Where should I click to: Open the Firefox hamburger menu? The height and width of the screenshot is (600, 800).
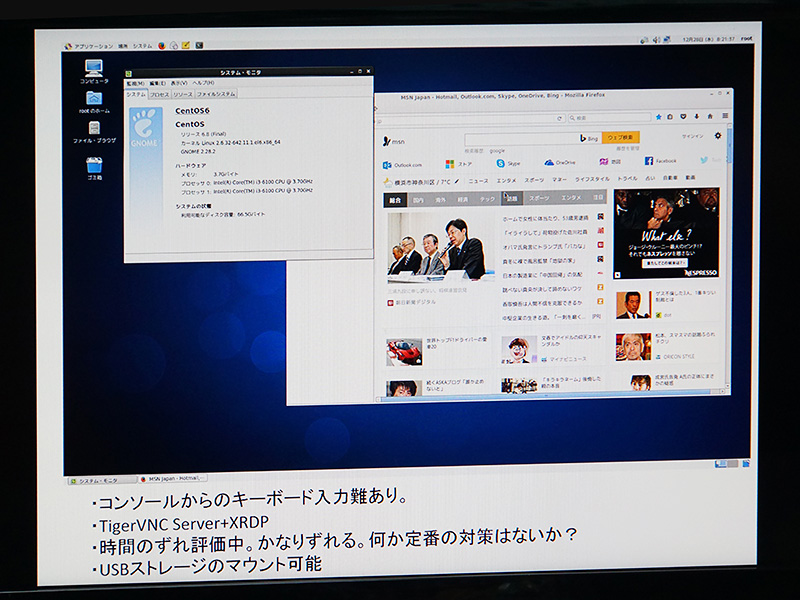click(725, 116)
